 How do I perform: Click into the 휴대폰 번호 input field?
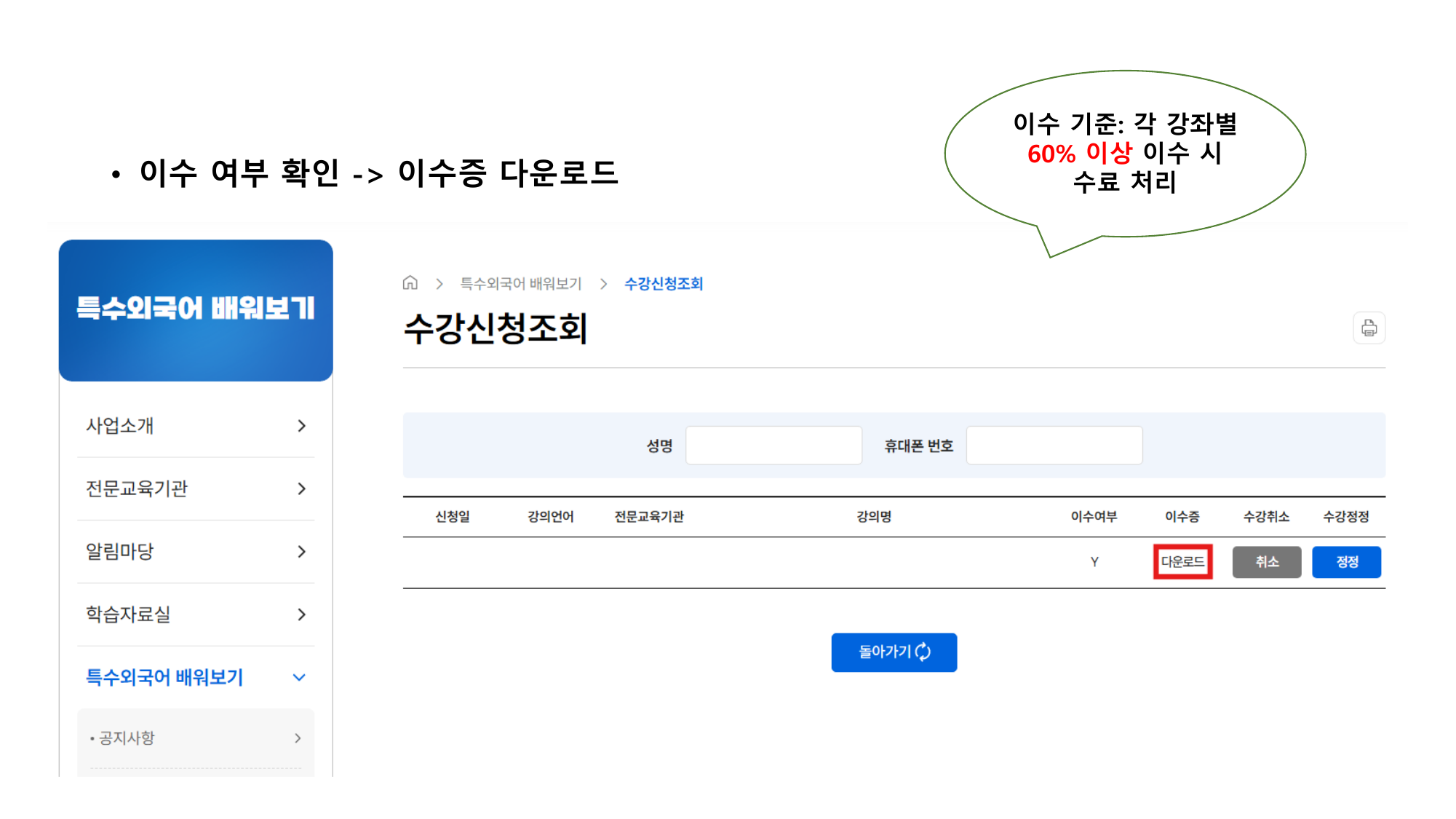coord(1054,446)
